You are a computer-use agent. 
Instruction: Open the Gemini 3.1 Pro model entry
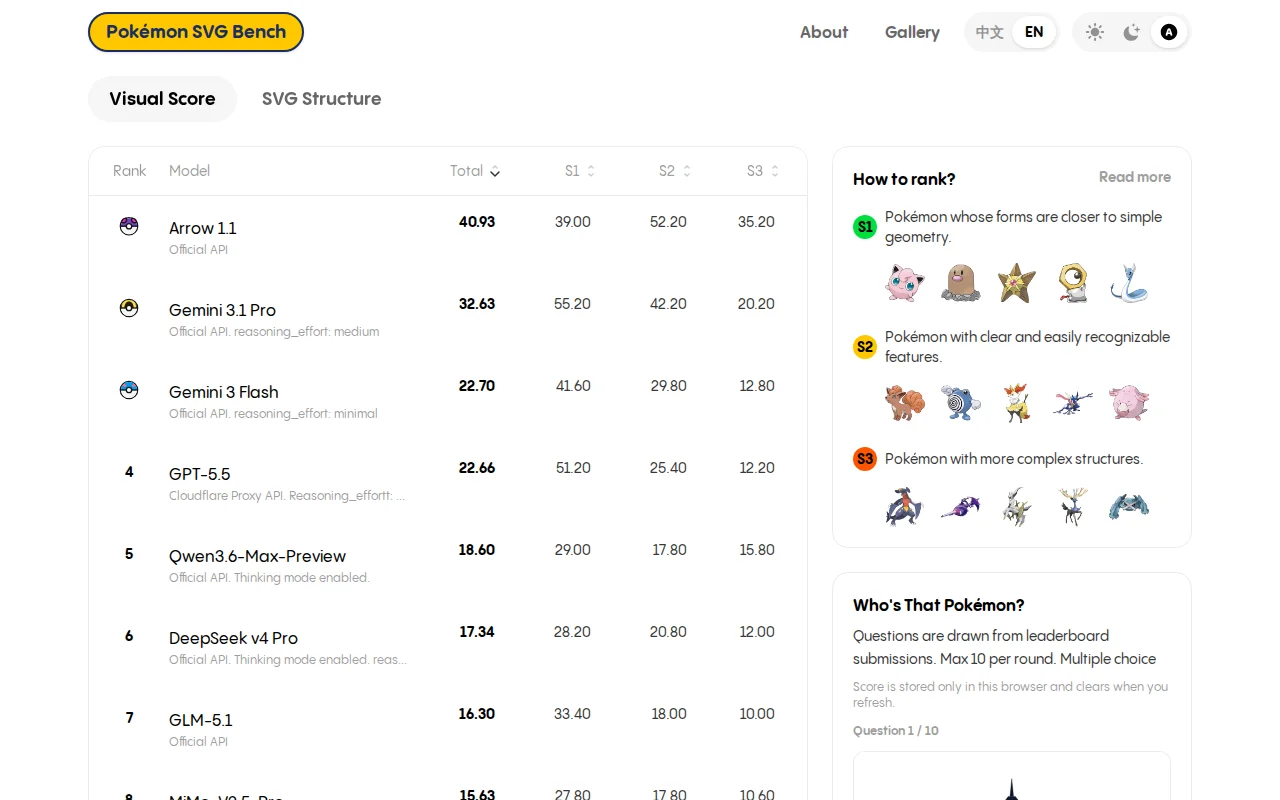[222, 310]
